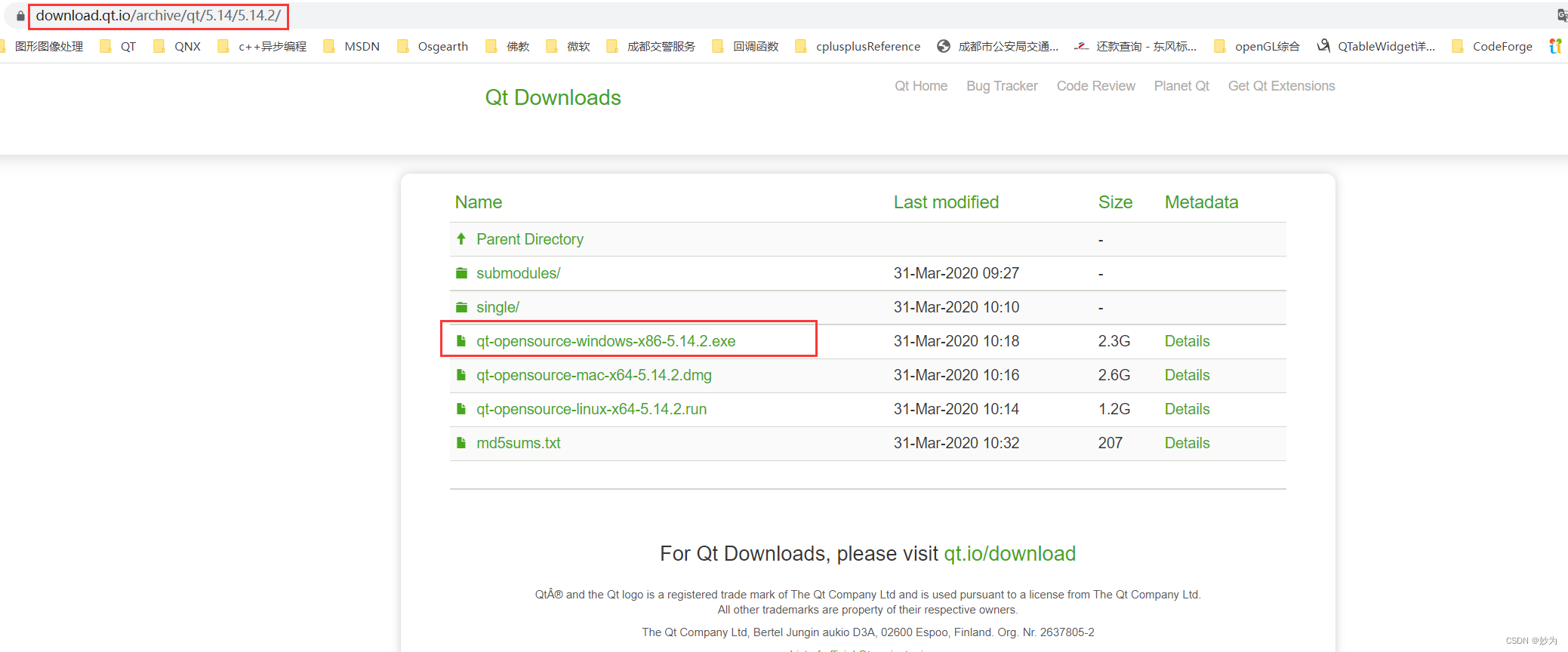1568x652 pixels.
Task: Click file icon beside md5sums.txt
Action: 461,443
